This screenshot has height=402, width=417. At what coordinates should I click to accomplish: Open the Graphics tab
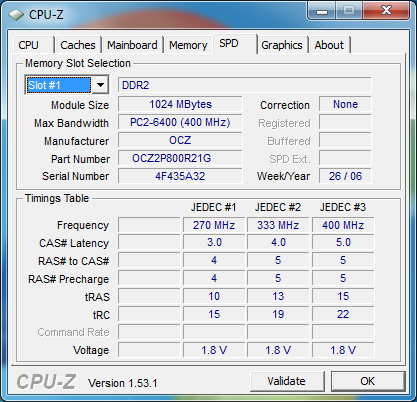coord(282,45)
